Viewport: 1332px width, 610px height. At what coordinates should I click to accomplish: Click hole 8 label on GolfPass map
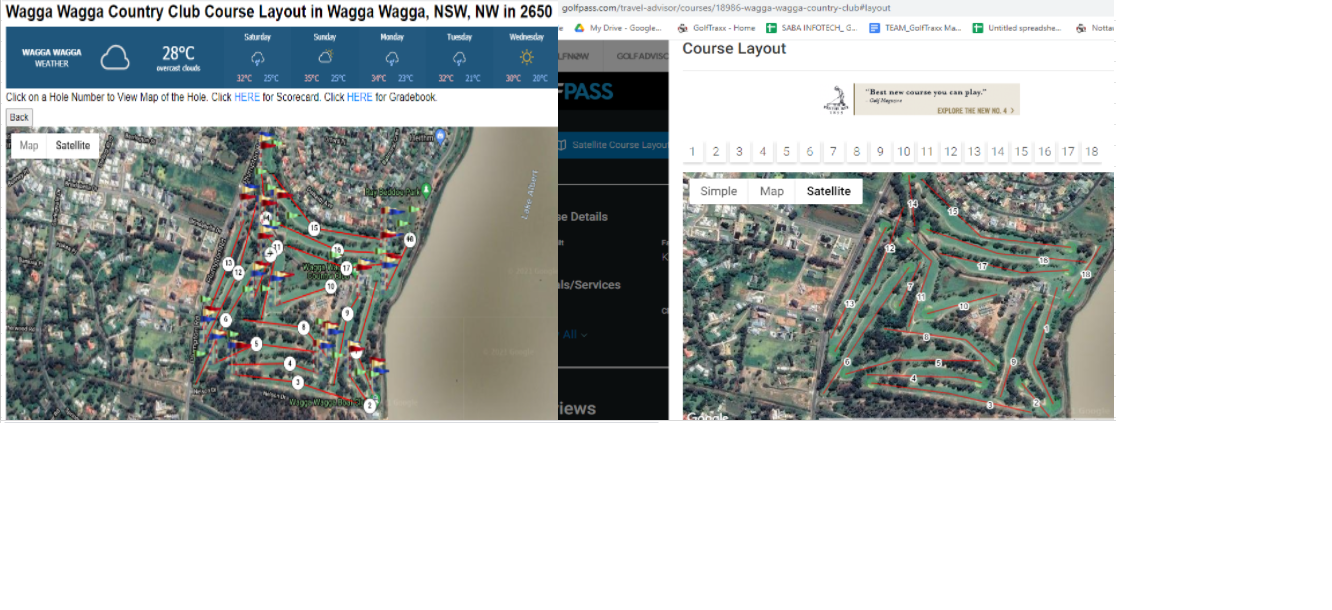click(x=926, y=337)
